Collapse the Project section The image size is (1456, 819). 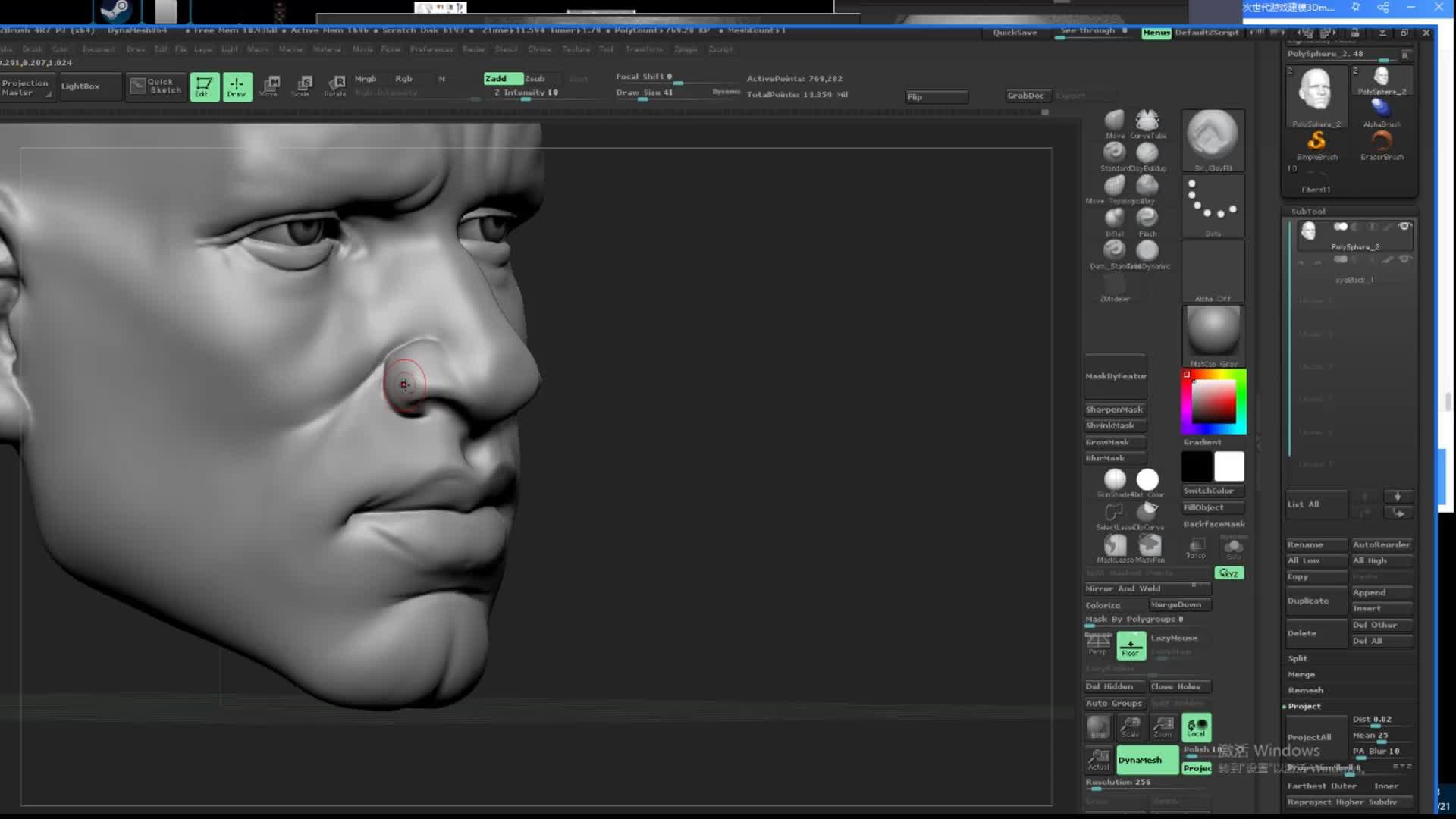click(x=1304, y=706)
